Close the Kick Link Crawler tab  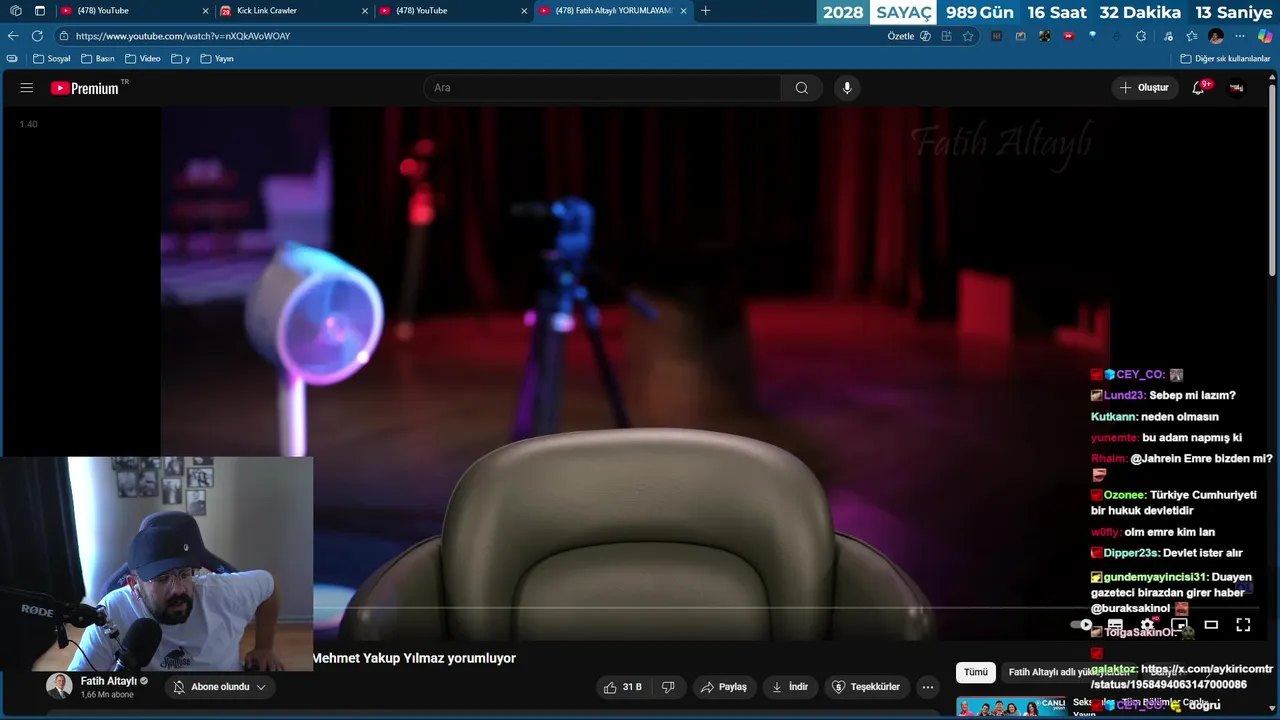point(365,11)
